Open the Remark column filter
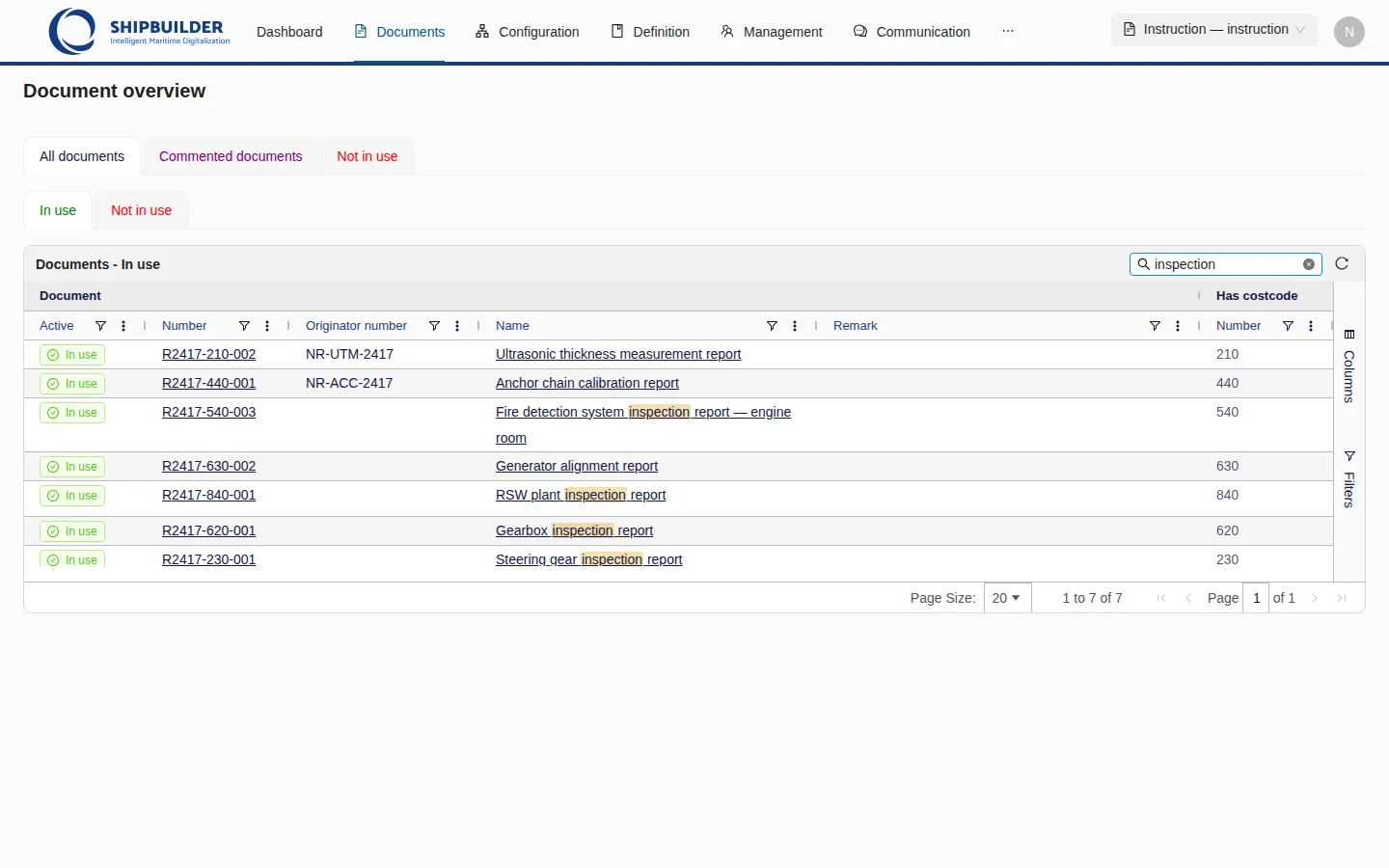 (1155, 326)
